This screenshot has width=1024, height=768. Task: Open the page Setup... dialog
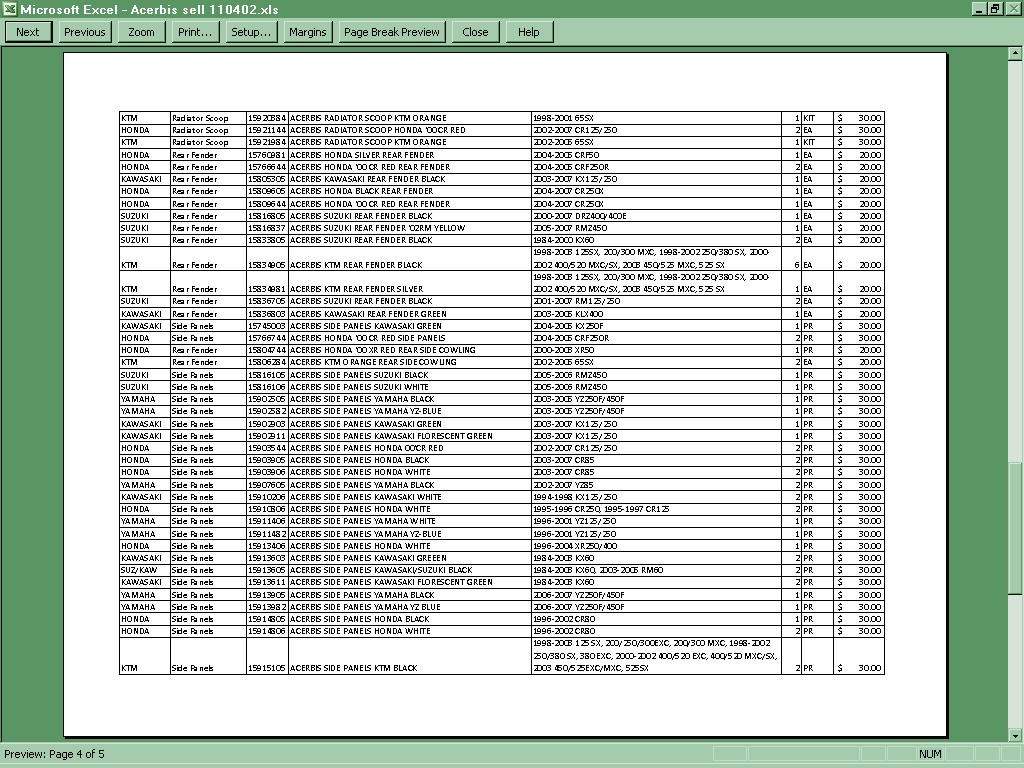pyautogui.click(x=251, y=32)
